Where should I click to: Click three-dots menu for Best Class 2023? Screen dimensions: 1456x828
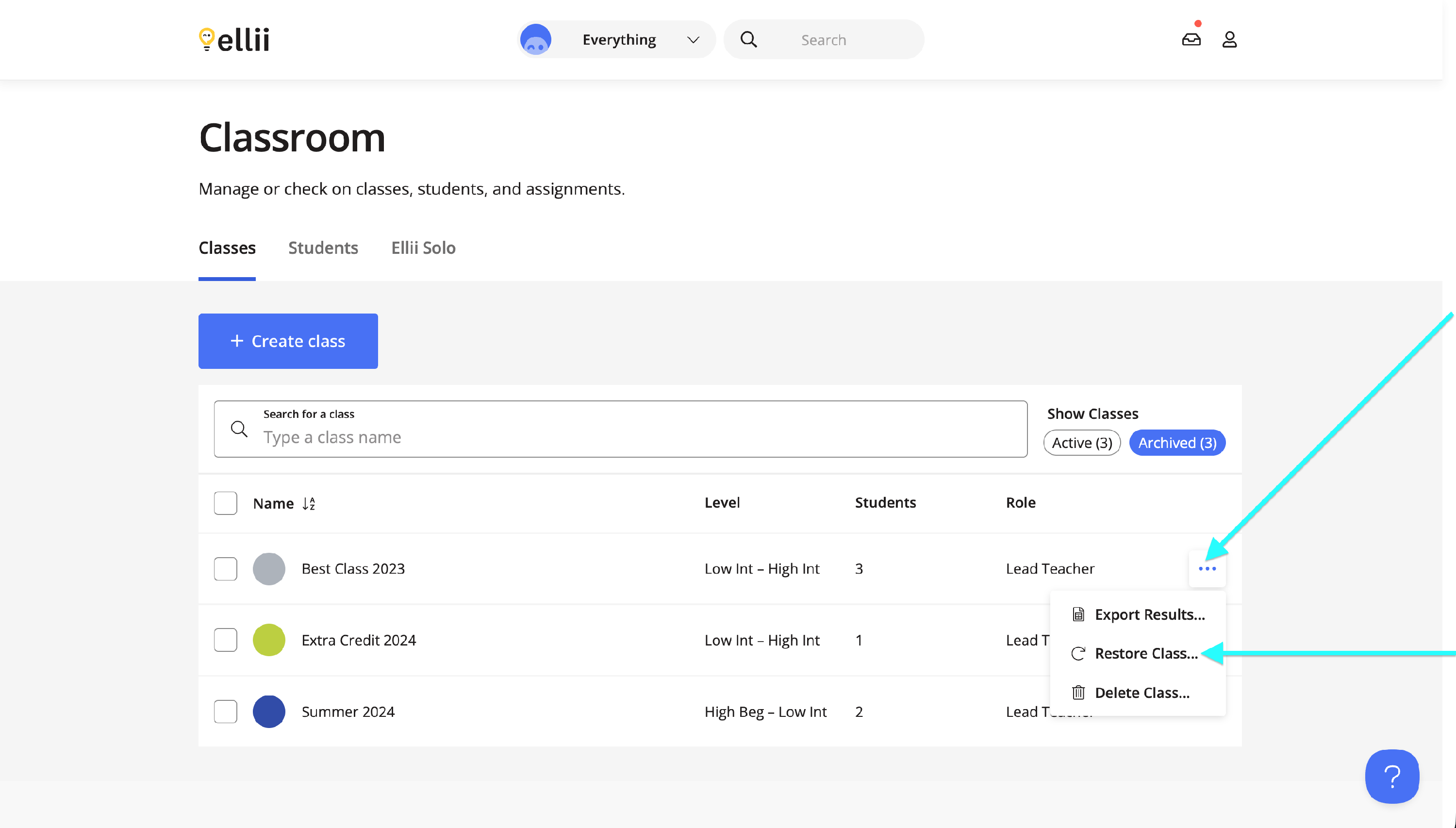pyautogui.click(x=1207, y=569)
